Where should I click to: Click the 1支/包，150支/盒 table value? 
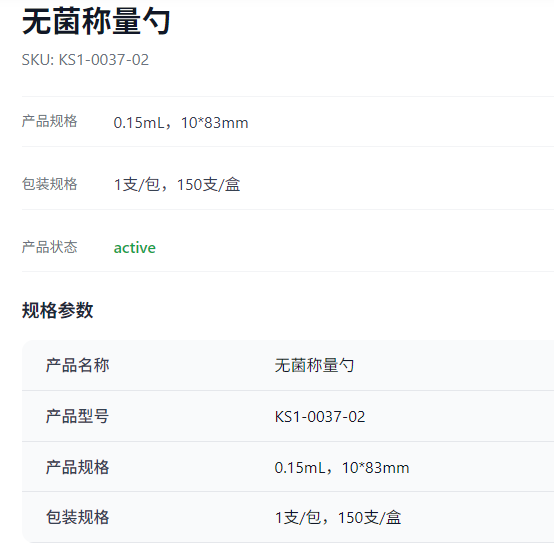338,518
